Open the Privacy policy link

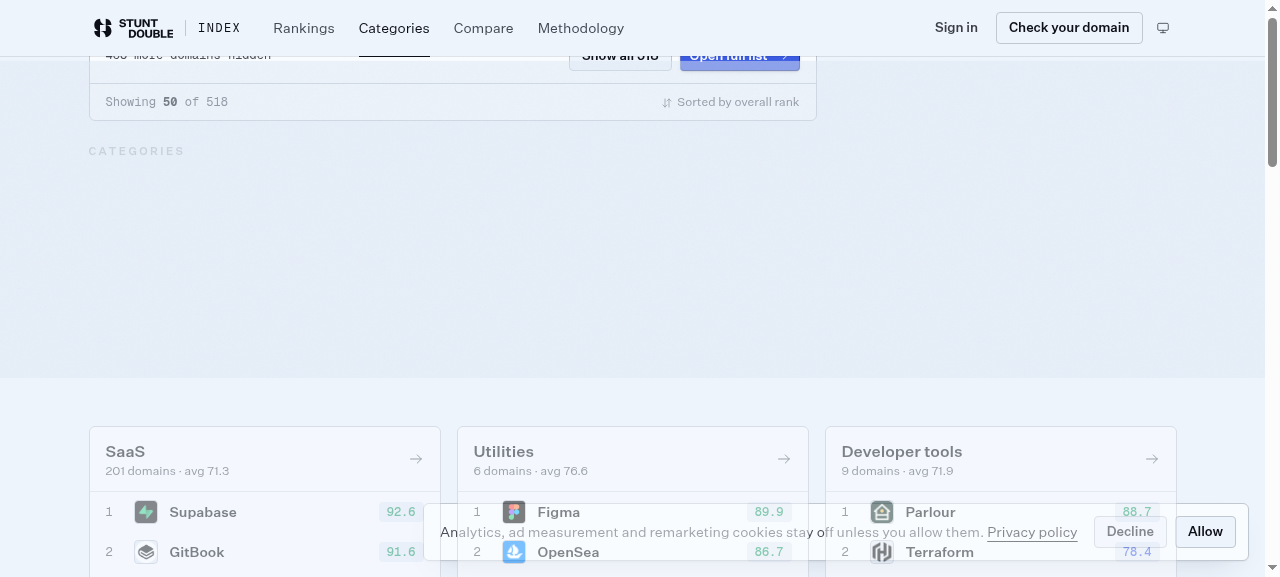pos(1032,533)
